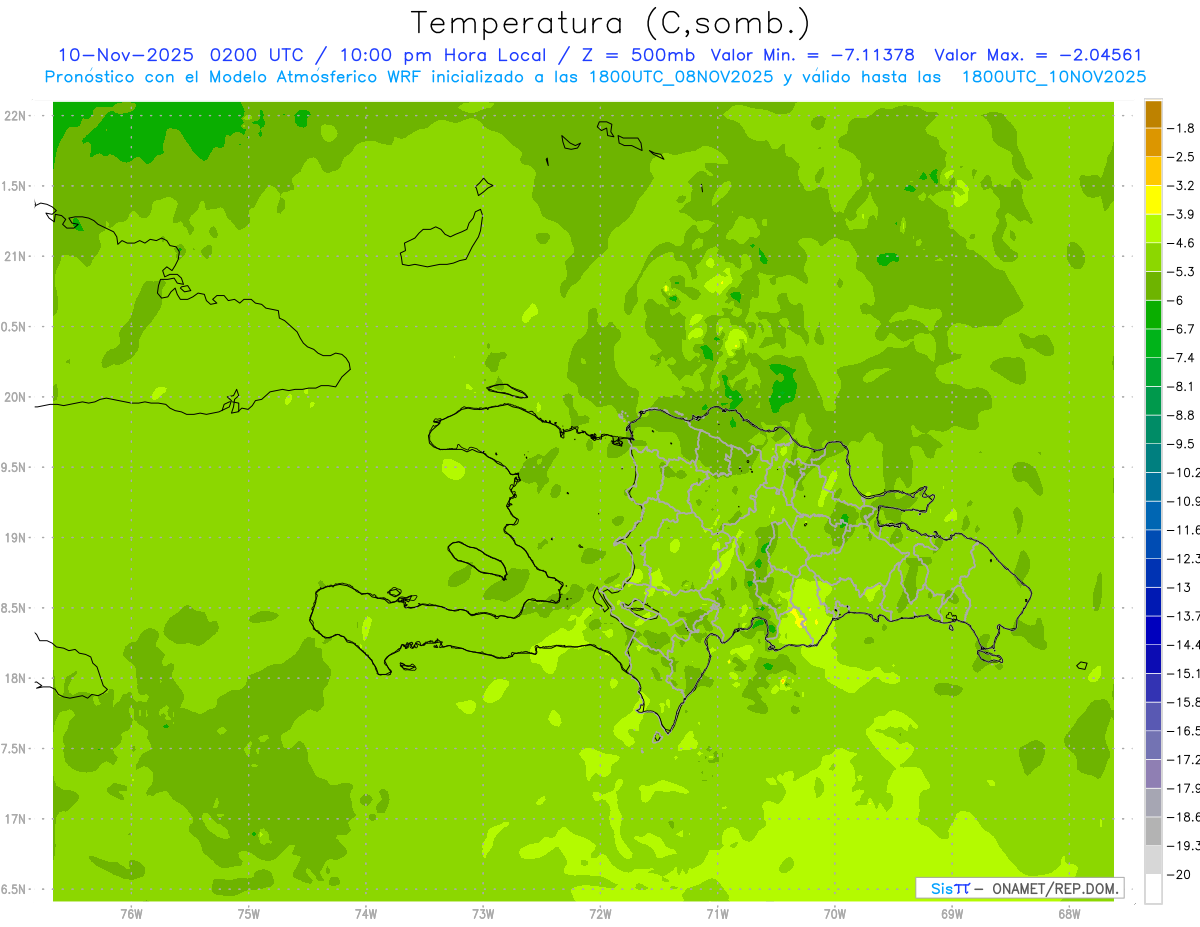
Task: Click the '17N' latitude axis label
Action: coord(16,819)
